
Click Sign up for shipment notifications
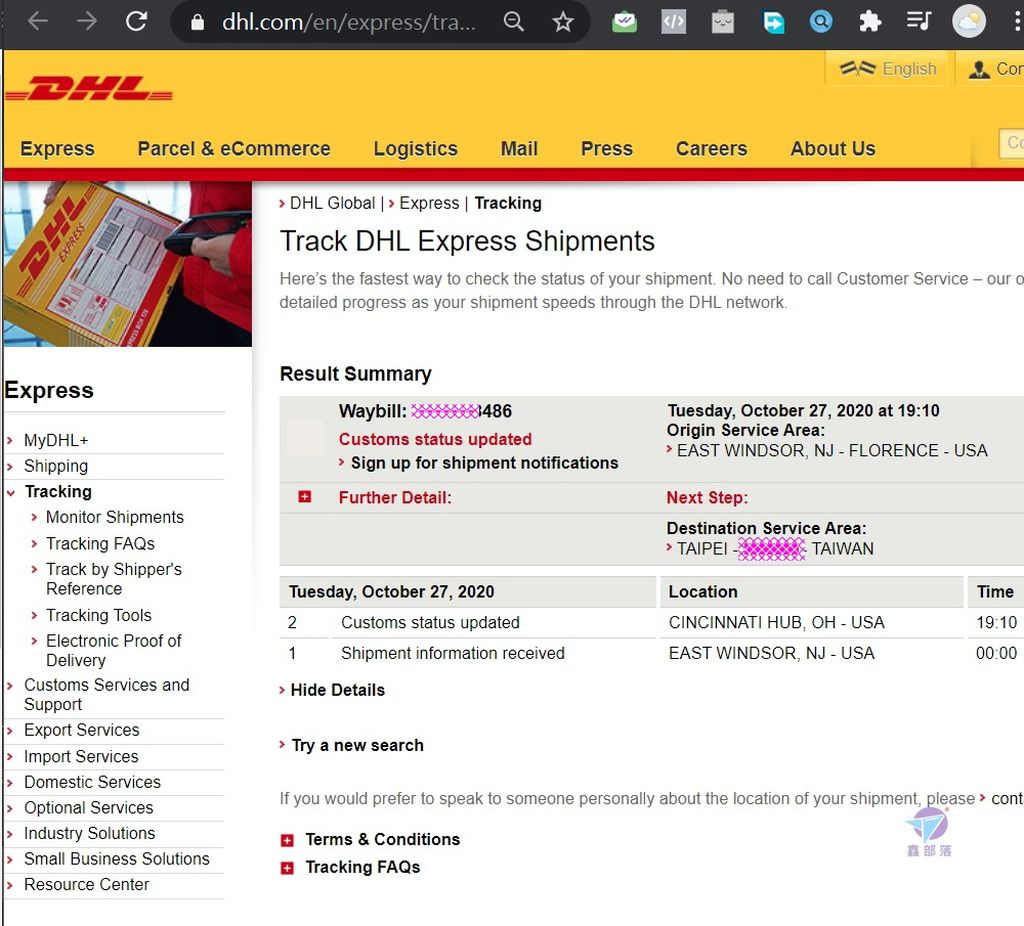pyautogui.click(x=484, y=462)
